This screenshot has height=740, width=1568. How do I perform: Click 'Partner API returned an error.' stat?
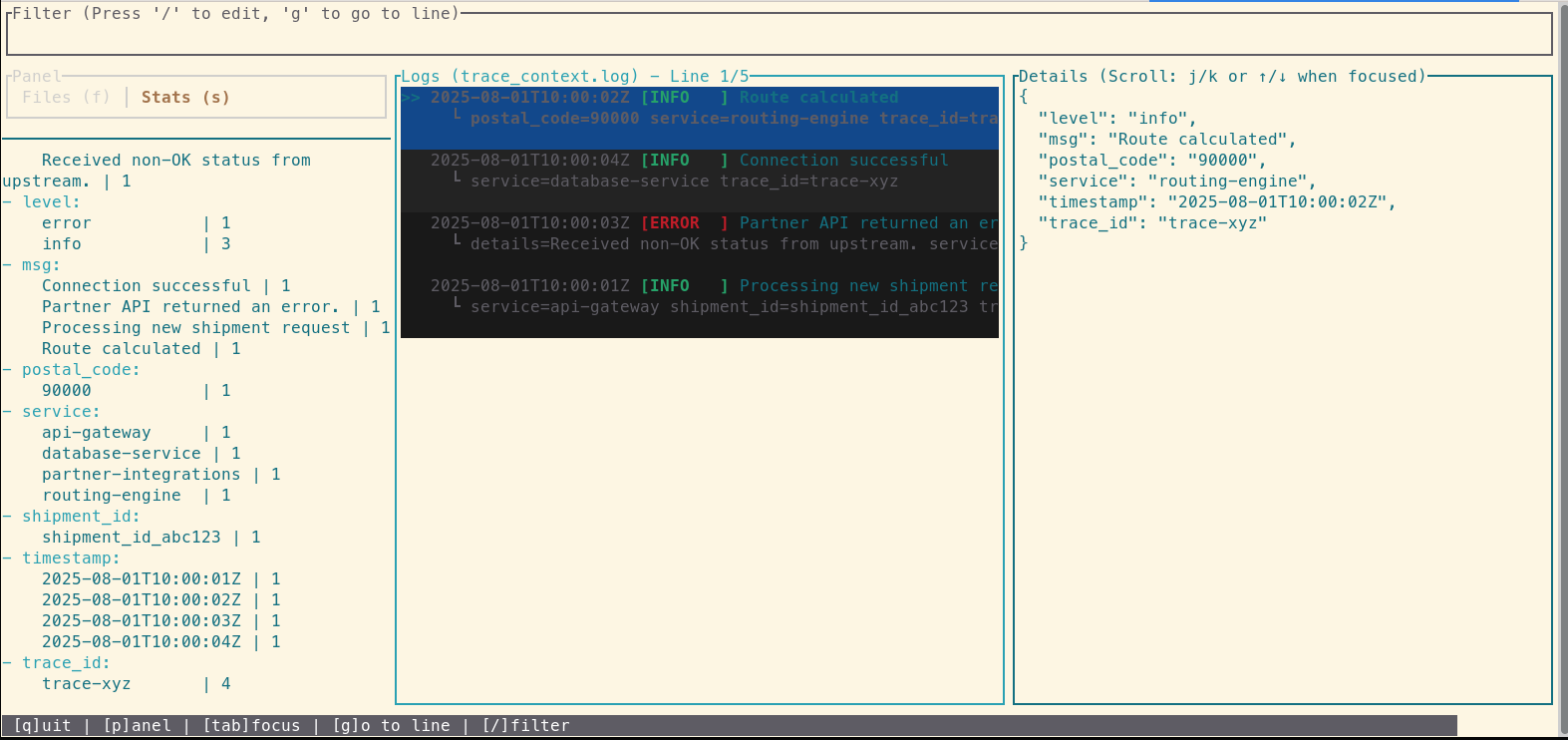click(x=211, y=306)
